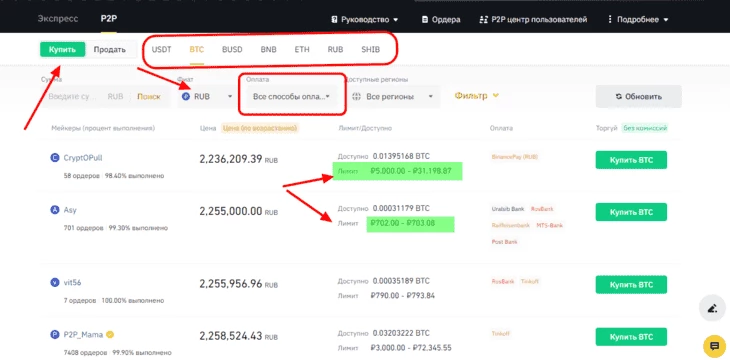The height and width of the screenshot is (360, 730).
Task: Open vit56 maker profile
Action: tap(72, 283)
